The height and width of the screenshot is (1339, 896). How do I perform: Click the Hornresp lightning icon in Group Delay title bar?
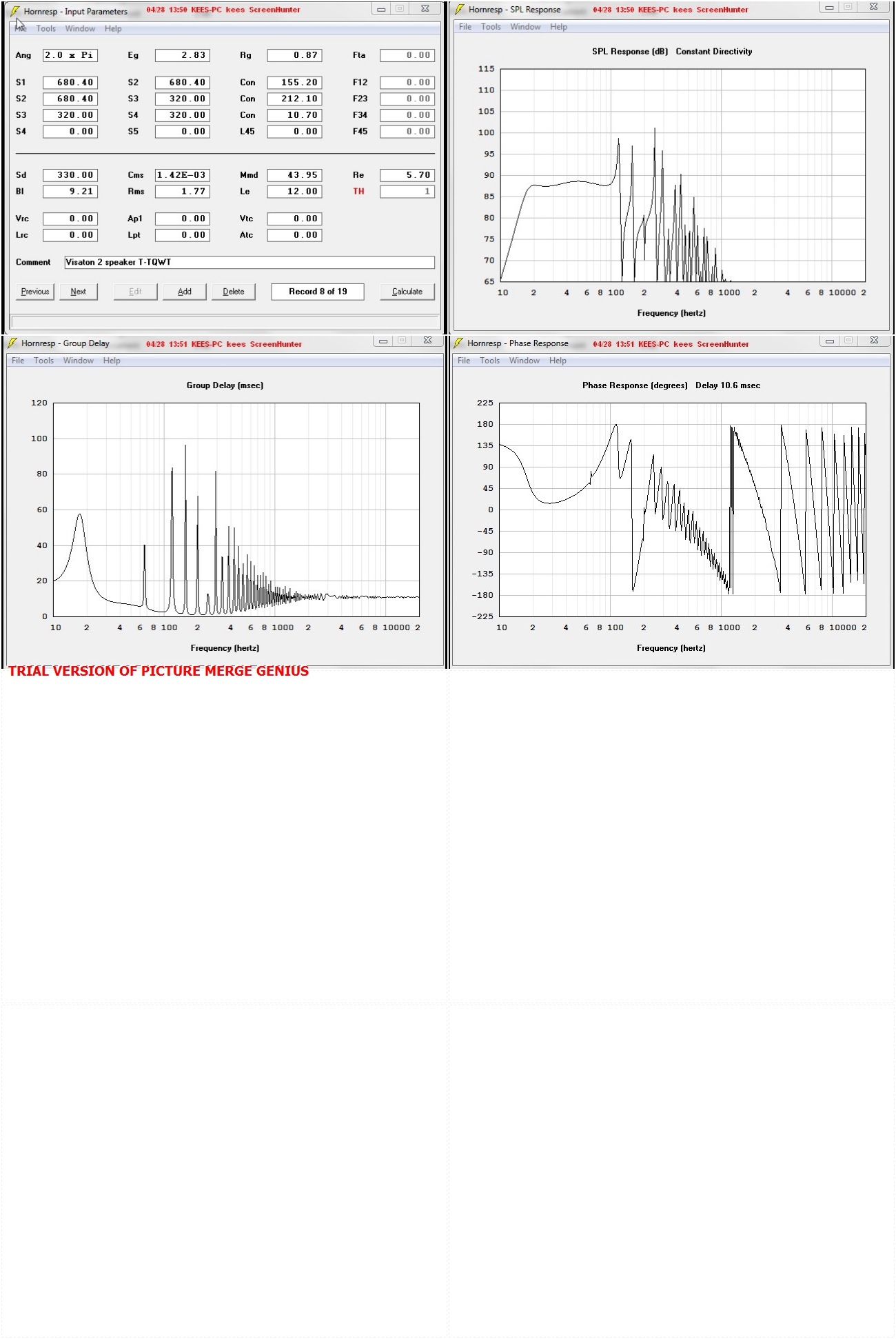pos(12,343)
